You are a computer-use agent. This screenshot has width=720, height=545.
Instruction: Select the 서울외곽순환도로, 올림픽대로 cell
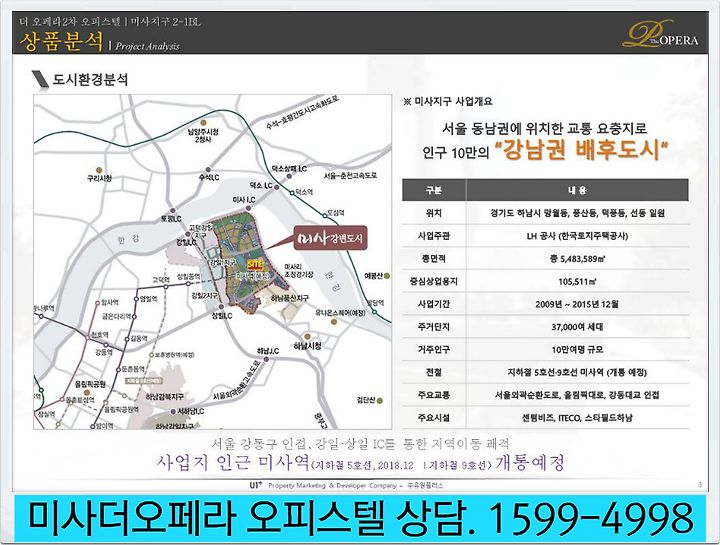pos(577,395)
